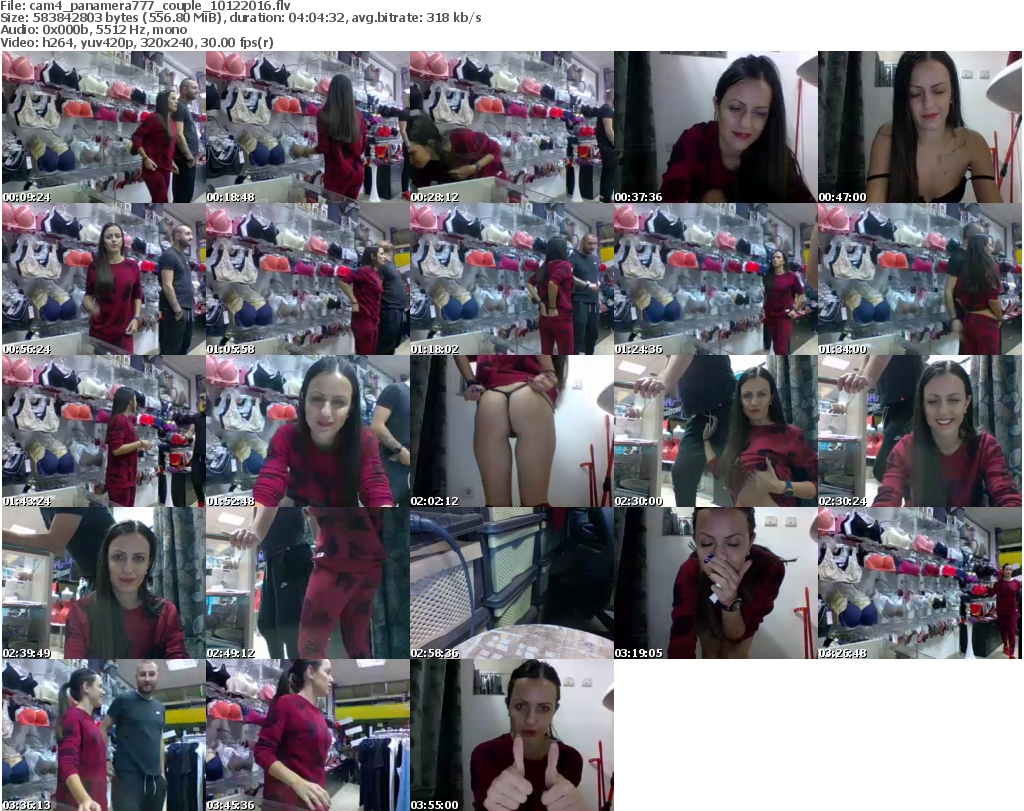Click the Audio line reading 5512 Hz, mono

pyautogui.click(x=93, y=30)
